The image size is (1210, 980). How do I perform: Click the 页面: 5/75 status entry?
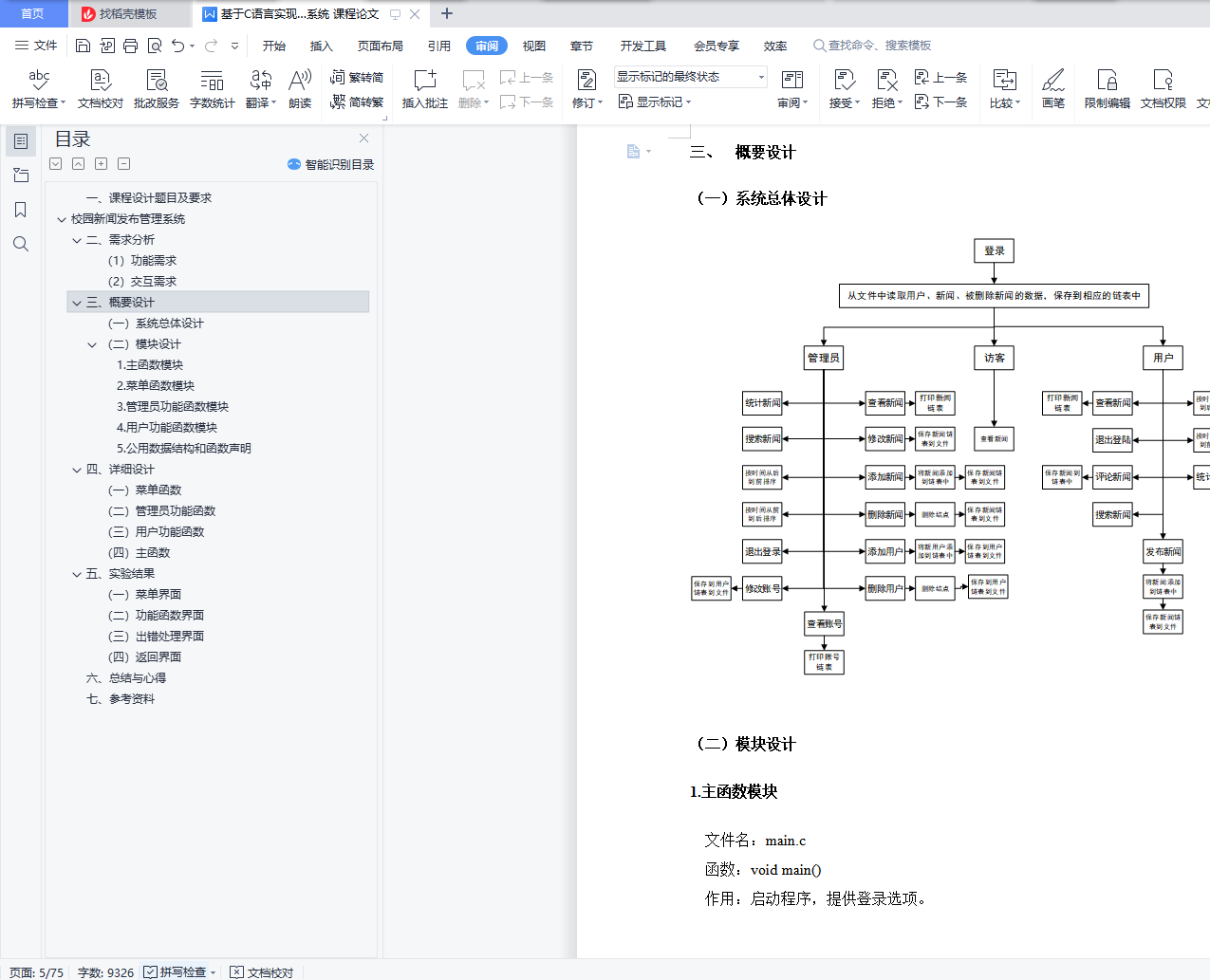pos(36,972)
